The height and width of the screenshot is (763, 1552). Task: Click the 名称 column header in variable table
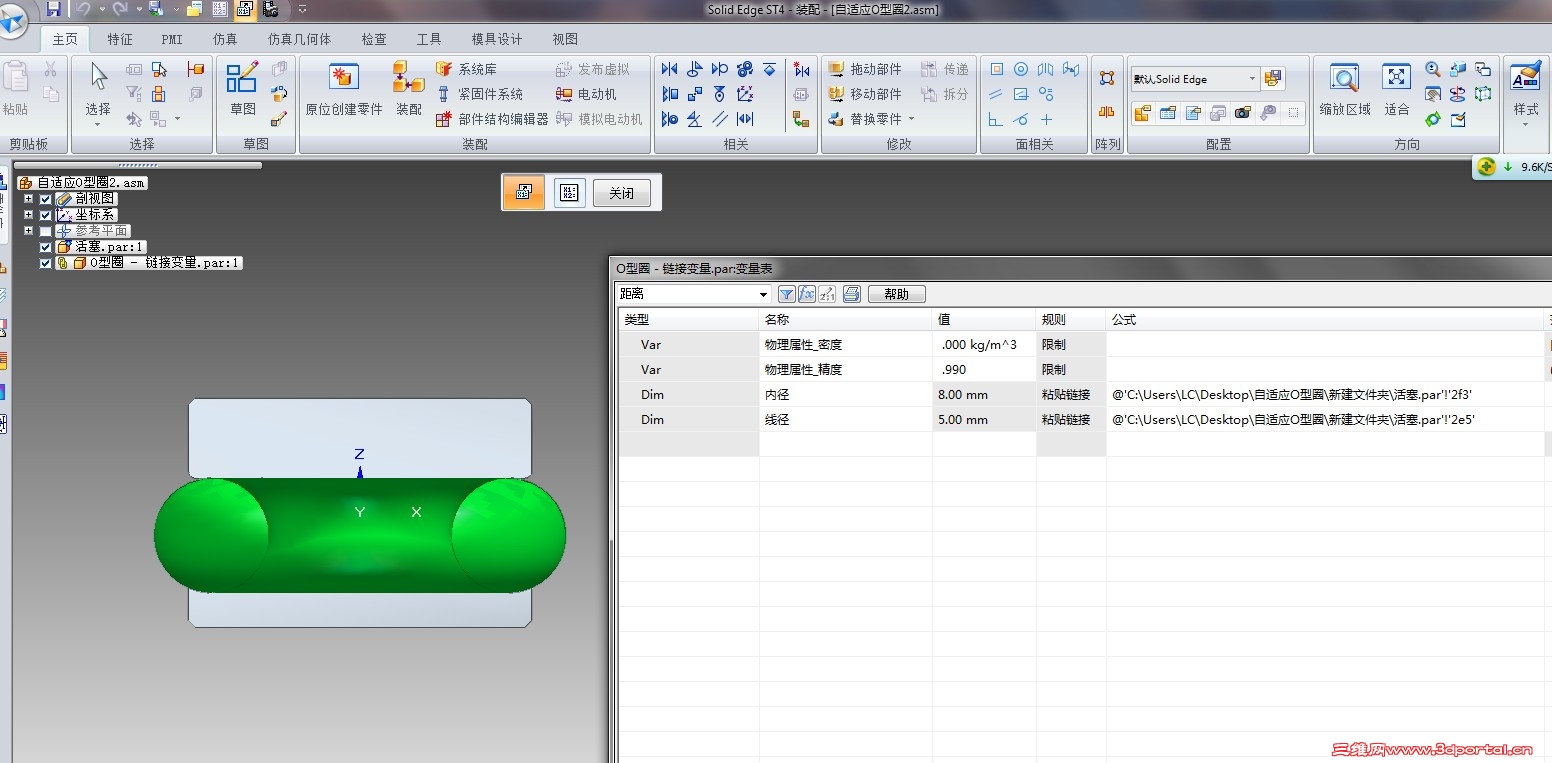[x=845, y=320]
